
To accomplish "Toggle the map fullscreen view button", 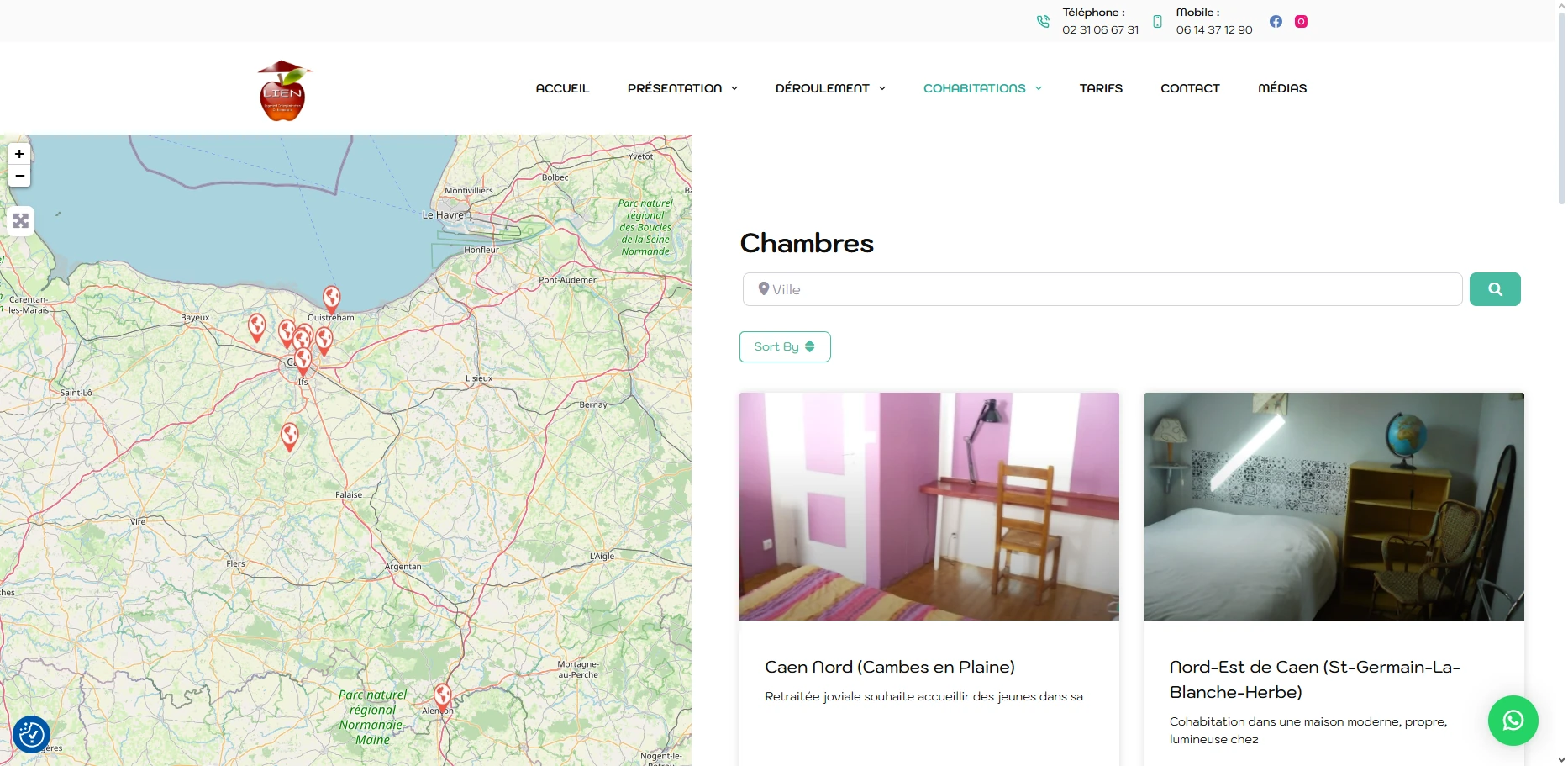I will 21,221.
